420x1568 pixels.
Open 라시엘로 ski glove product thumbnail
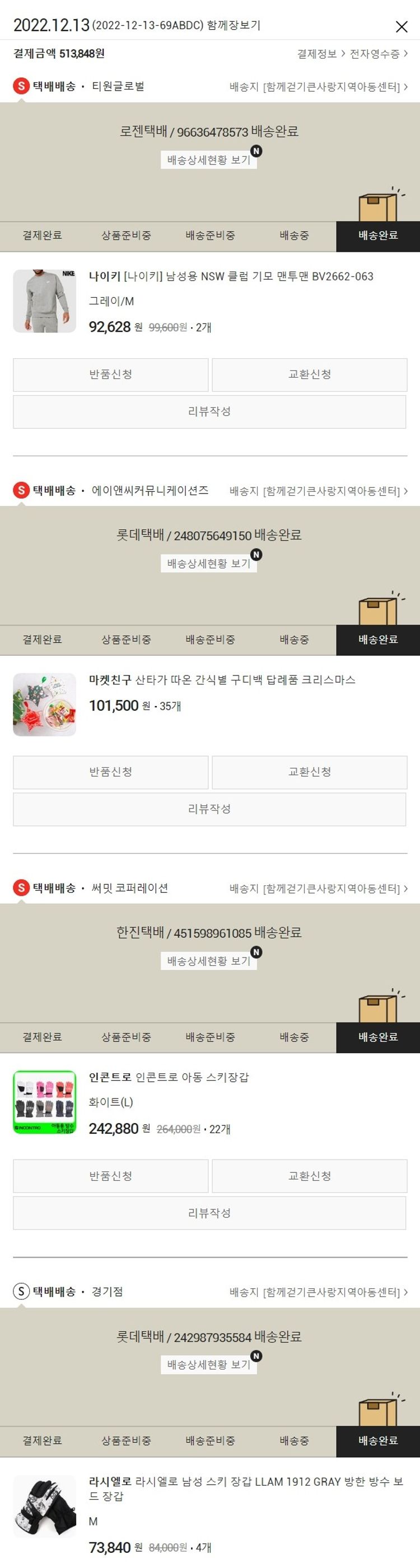coord(44,1506)
